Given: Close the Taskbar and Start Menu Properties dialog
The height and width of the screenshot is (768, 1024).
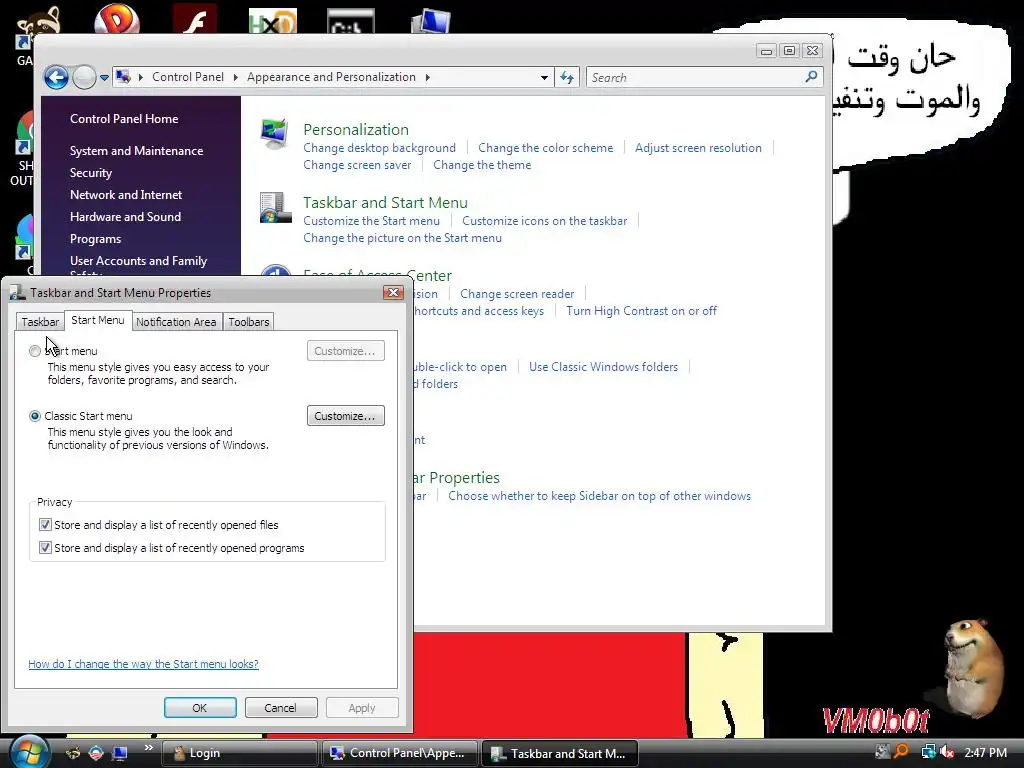Looking at the screenshot, I should pyautogui.click(x=393, y=293).
